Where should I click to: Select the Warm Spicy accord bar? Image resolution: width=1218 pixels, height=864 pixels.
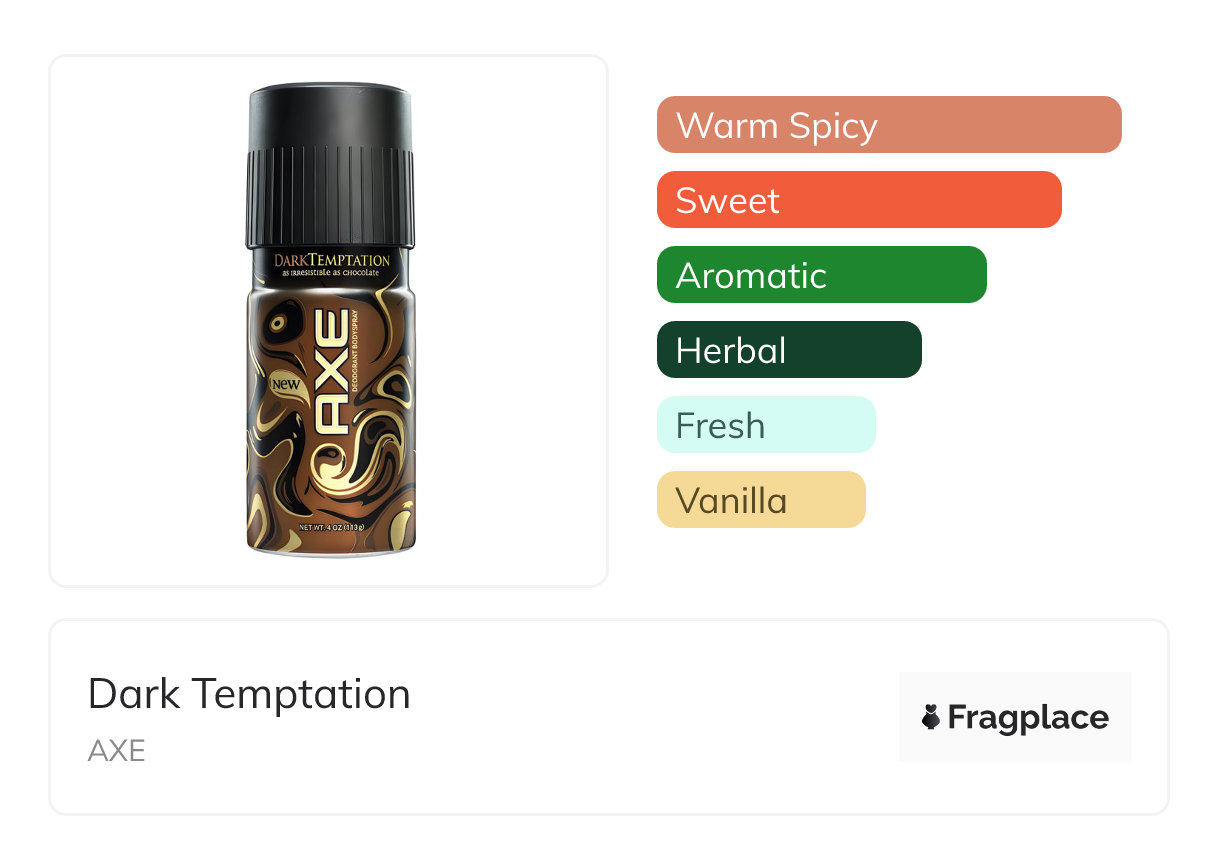888,125
